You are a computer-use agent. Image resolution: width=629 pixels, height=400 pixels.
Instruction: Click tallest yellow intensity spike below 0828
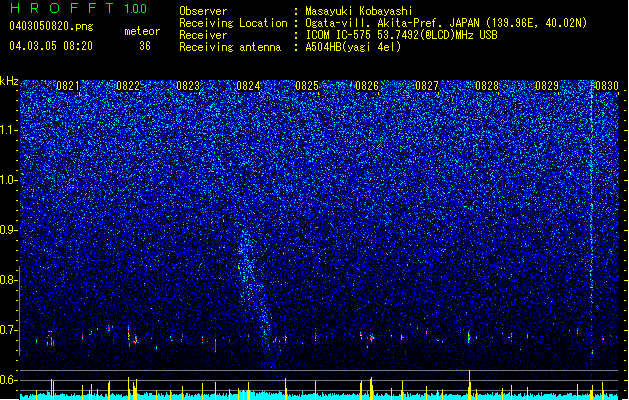pyautogui.click(x=469, y=384)
